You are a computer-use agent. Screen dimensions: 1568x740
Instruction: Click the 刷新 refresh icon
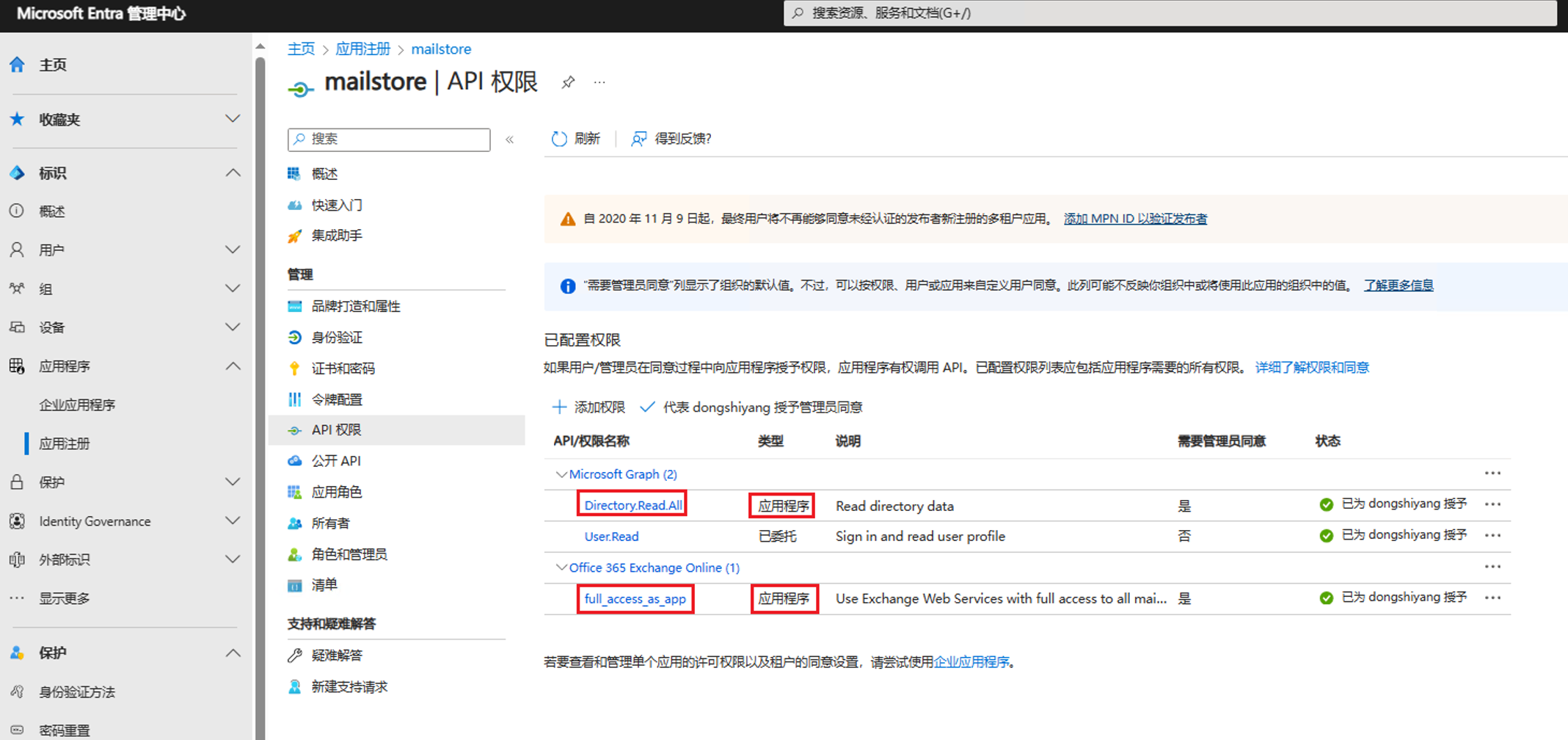559,139
